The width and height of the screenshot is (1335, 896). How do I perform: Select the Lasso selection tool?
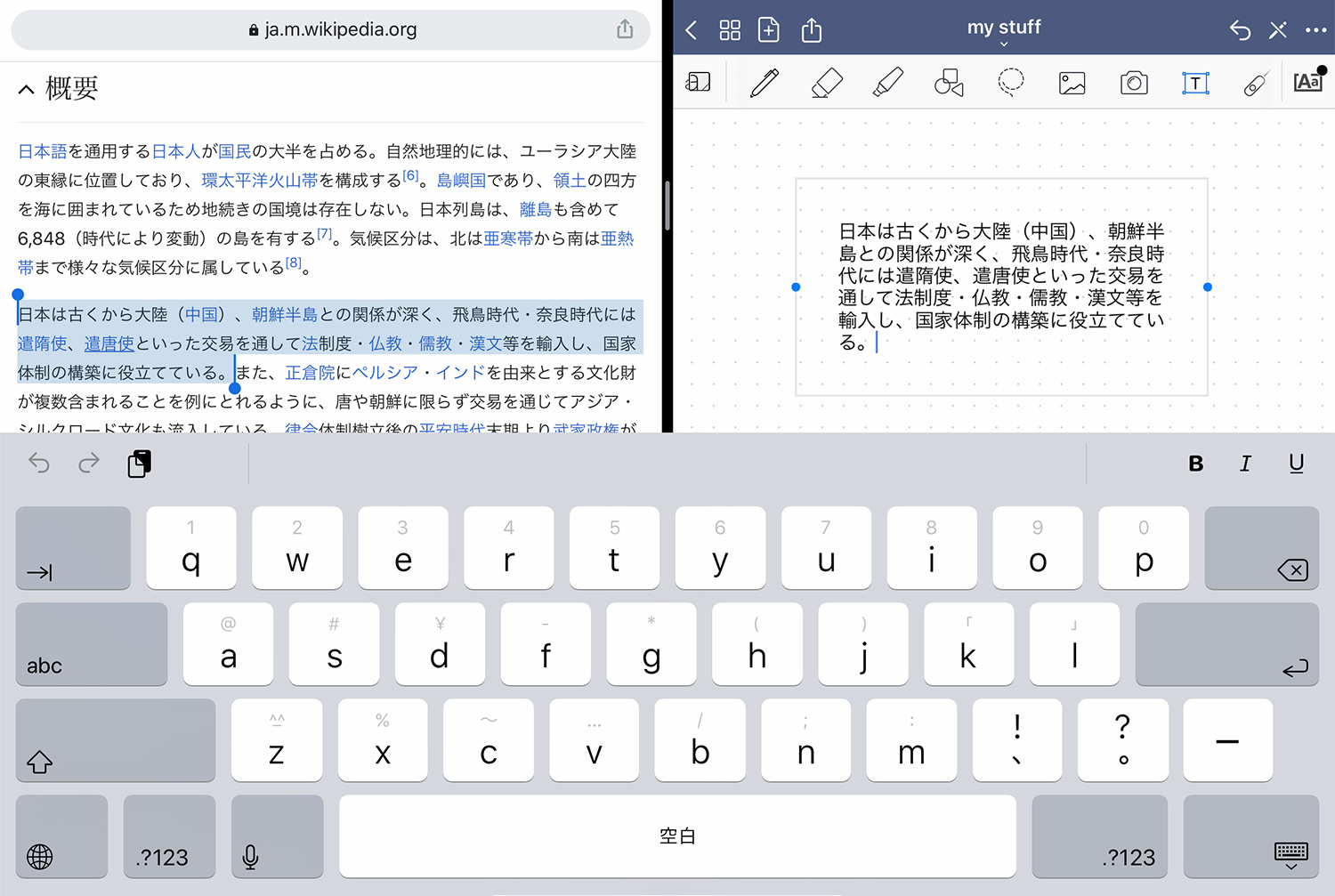[1011, 83]
